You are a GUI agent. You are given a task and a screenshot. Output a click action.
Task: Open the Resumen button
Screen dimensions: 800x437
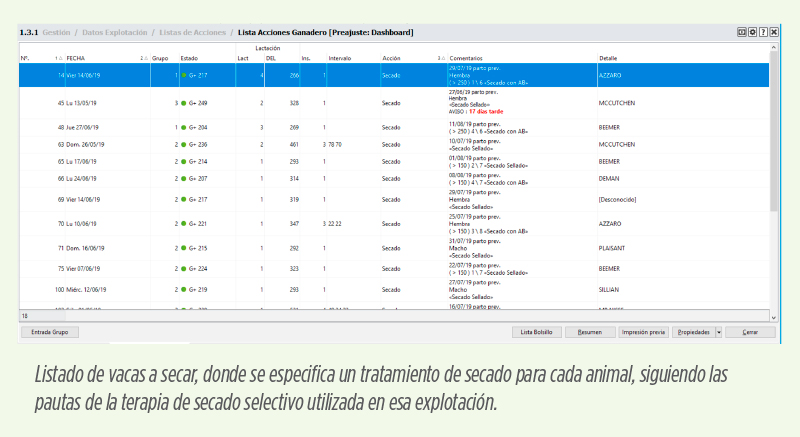coord(590,332)
